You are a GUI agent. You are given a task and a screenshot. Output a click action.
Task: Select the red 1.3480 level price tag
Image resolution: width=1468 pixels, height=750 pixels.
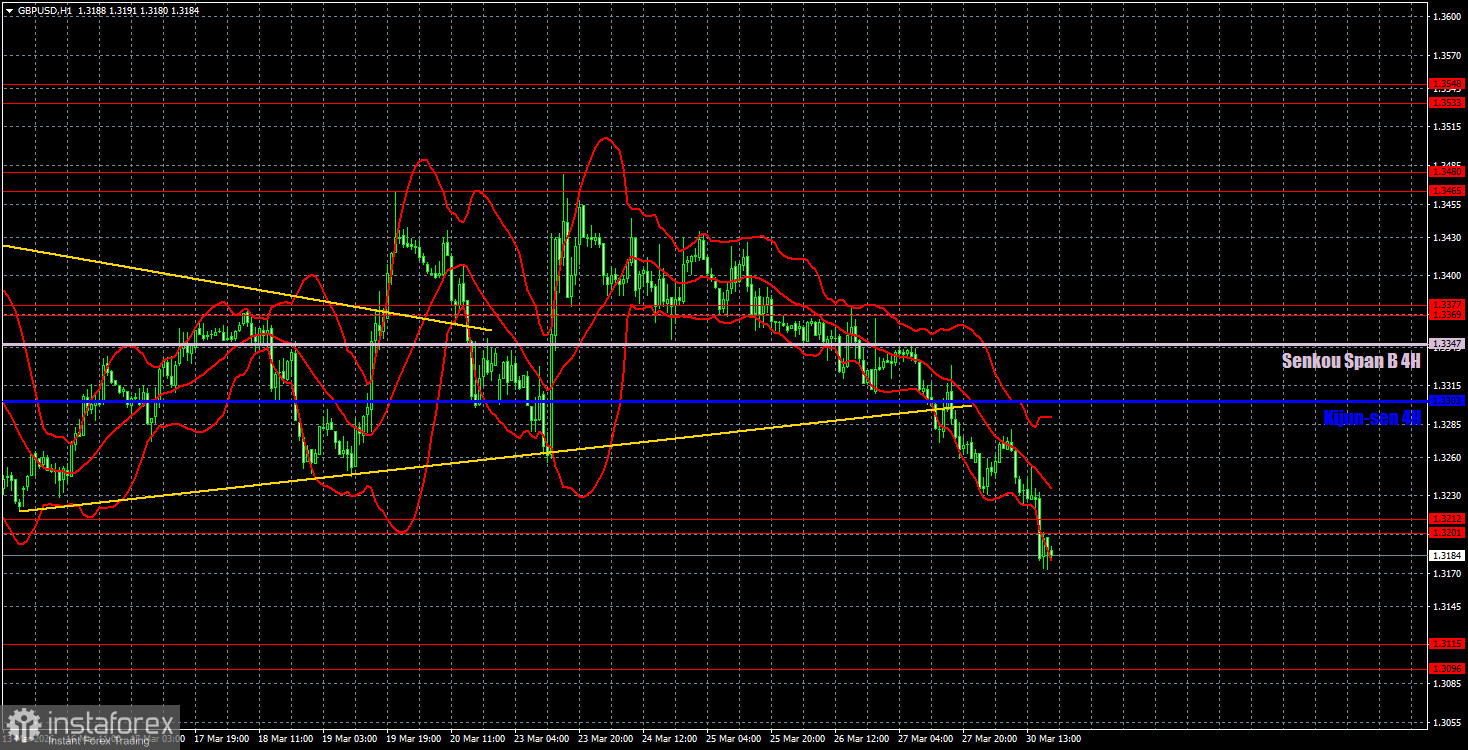tap(1447, 172)
